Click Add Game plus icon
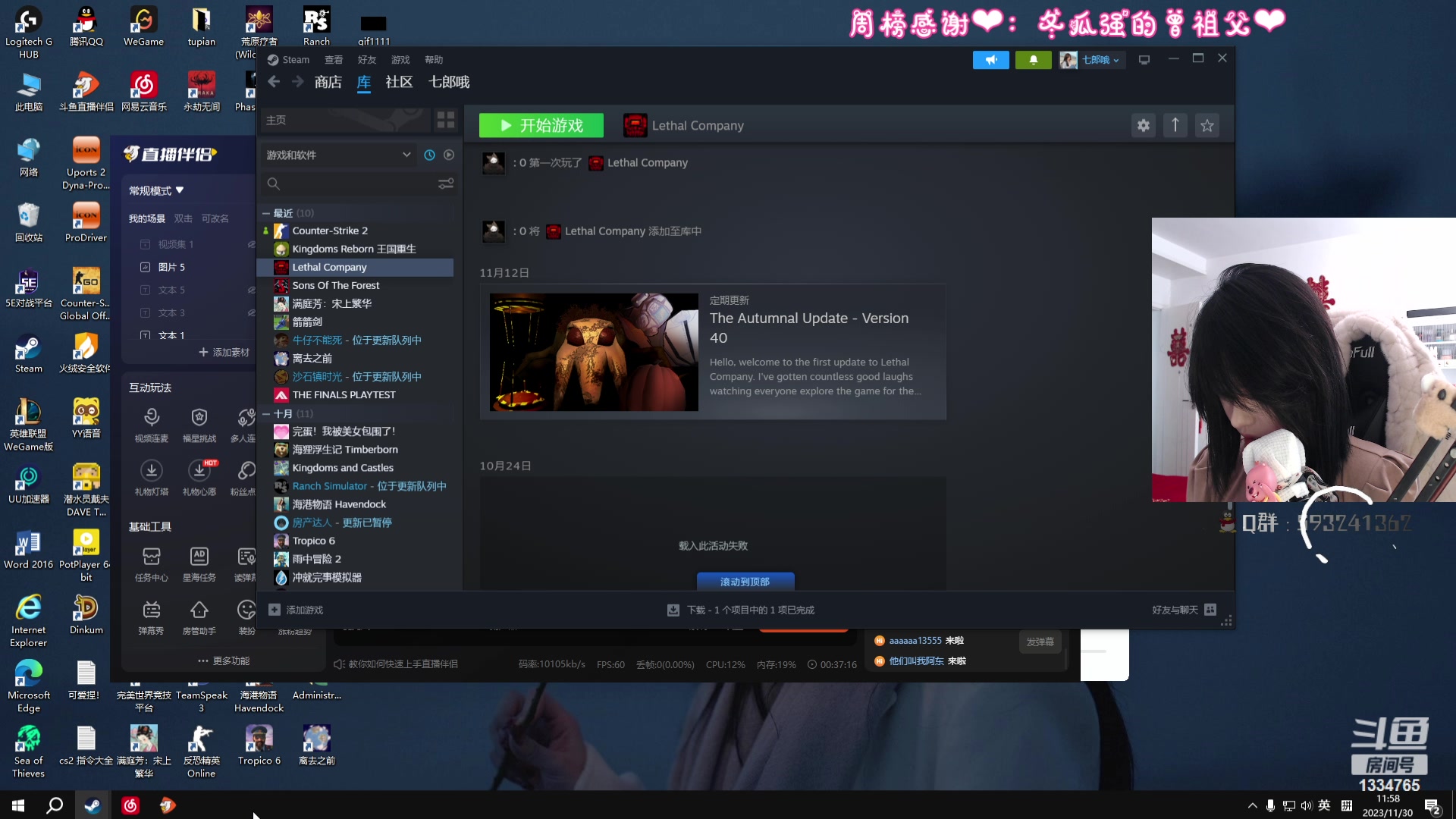Screen dimensions: 1456x819 275,610
